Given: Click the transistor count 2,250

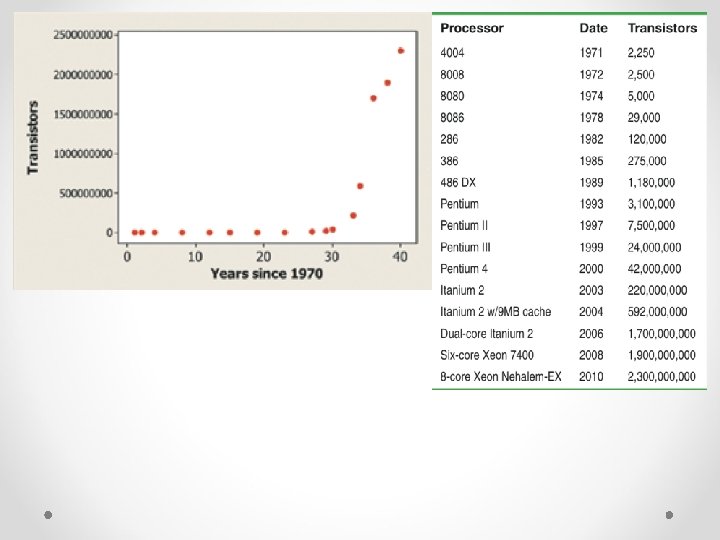Looking at the screenshot, I should [x=641, y=53].
